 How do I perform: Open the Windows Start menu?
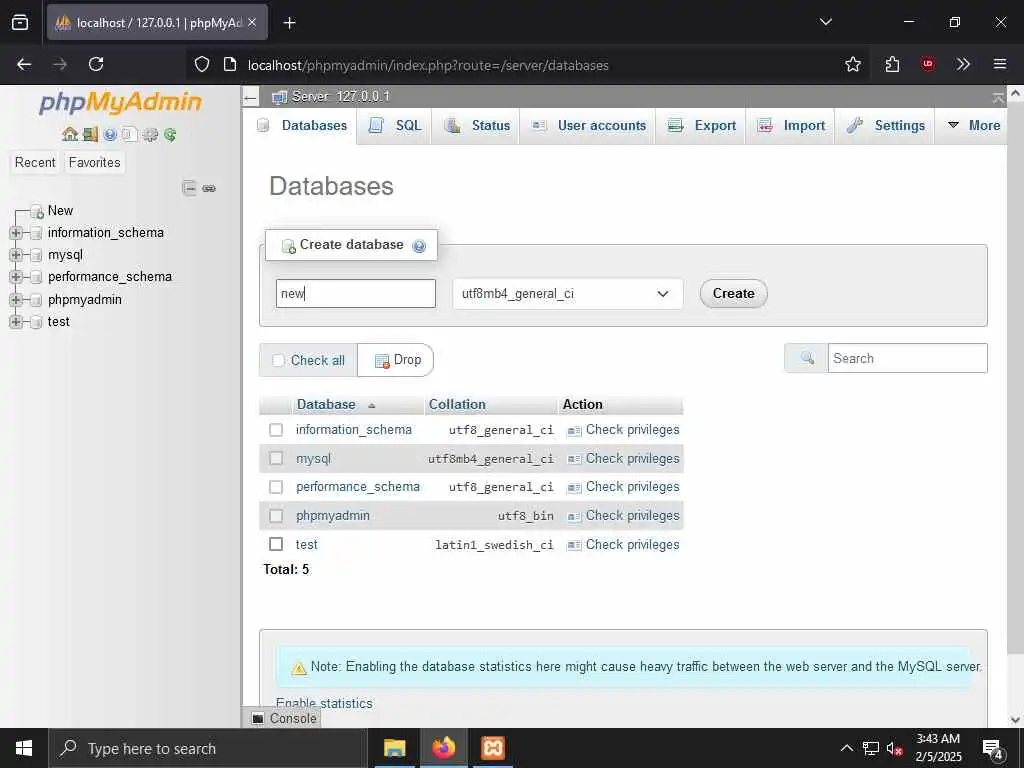point(24,748)
